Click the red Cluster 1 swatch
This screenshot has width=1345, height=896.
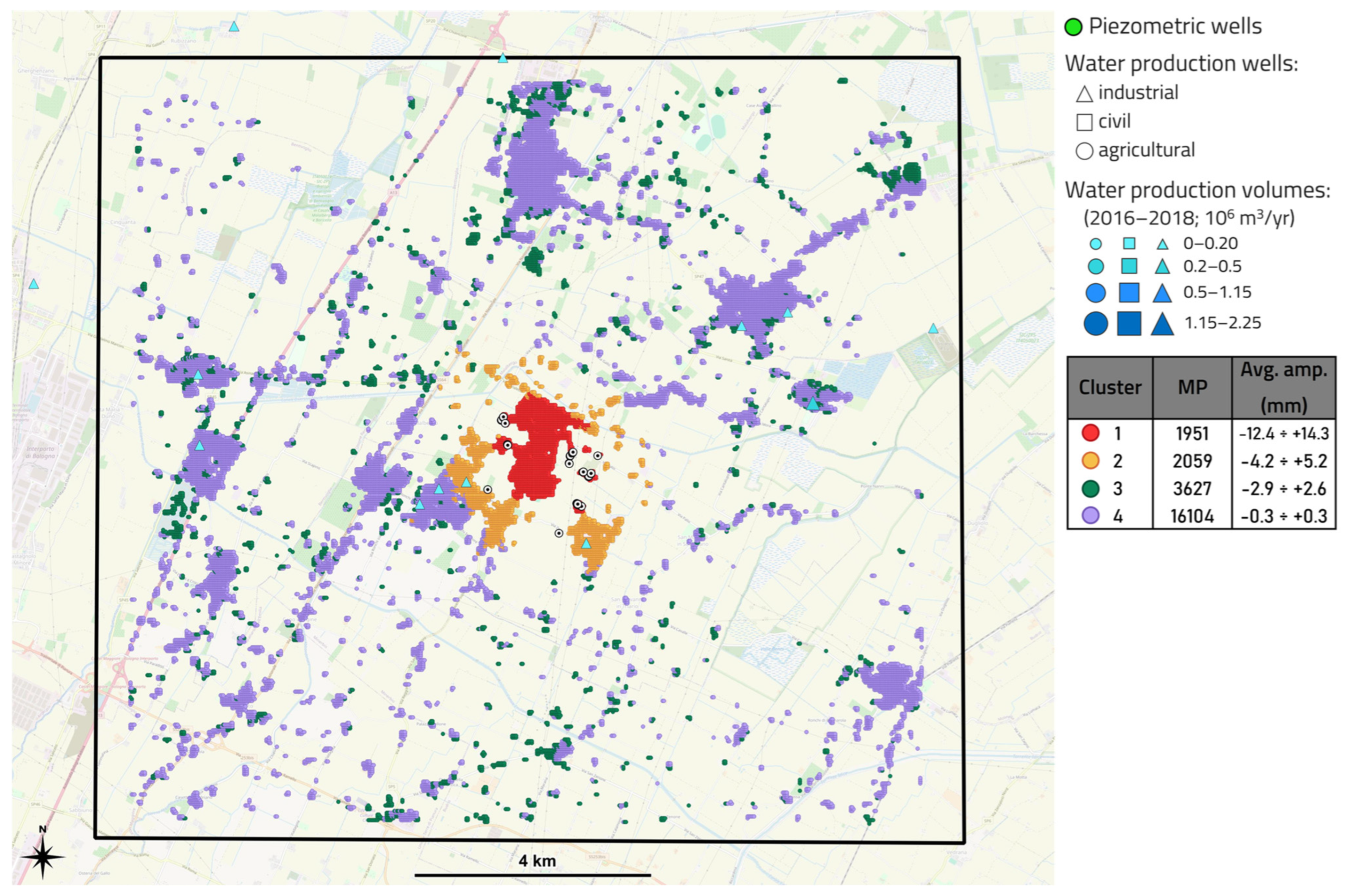1090,433
